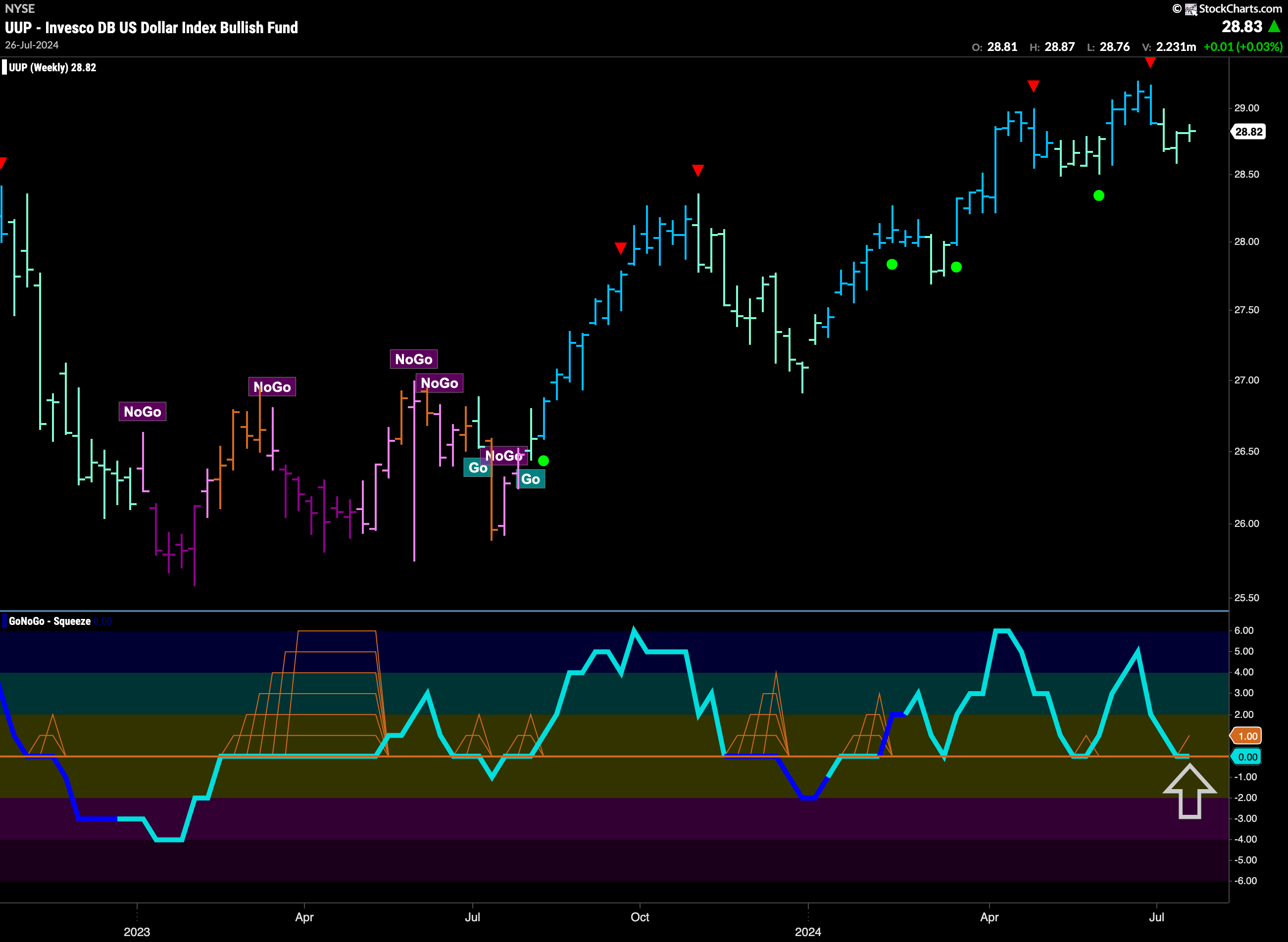The height and width of the screenshot is (942, 1288).
Task: Click the lower teal Go label
Action: tap(531, 479)
